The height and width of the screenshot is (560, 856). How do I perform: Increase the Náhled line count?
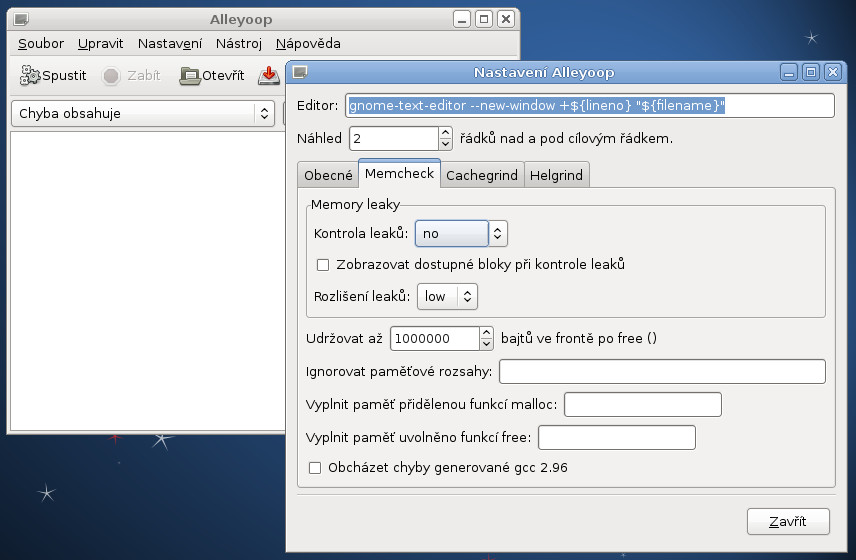point(445,133)
